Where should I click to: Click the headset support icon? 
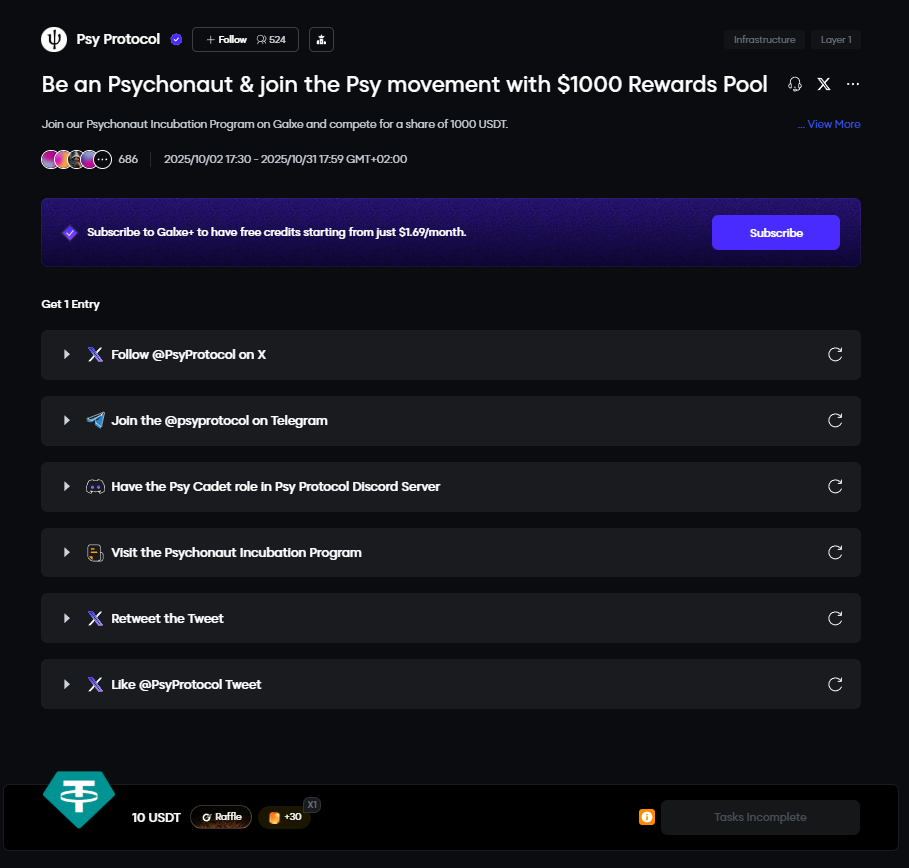click(795, 85)
